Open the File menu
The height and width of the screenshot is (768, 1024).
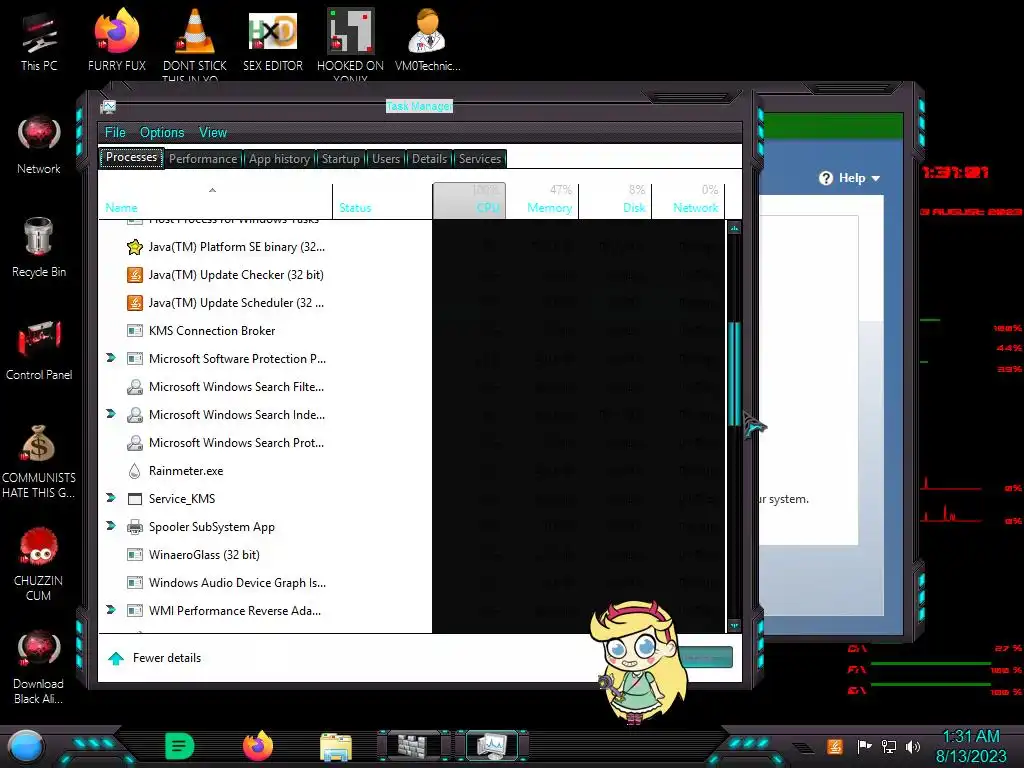tap(115, 133)
